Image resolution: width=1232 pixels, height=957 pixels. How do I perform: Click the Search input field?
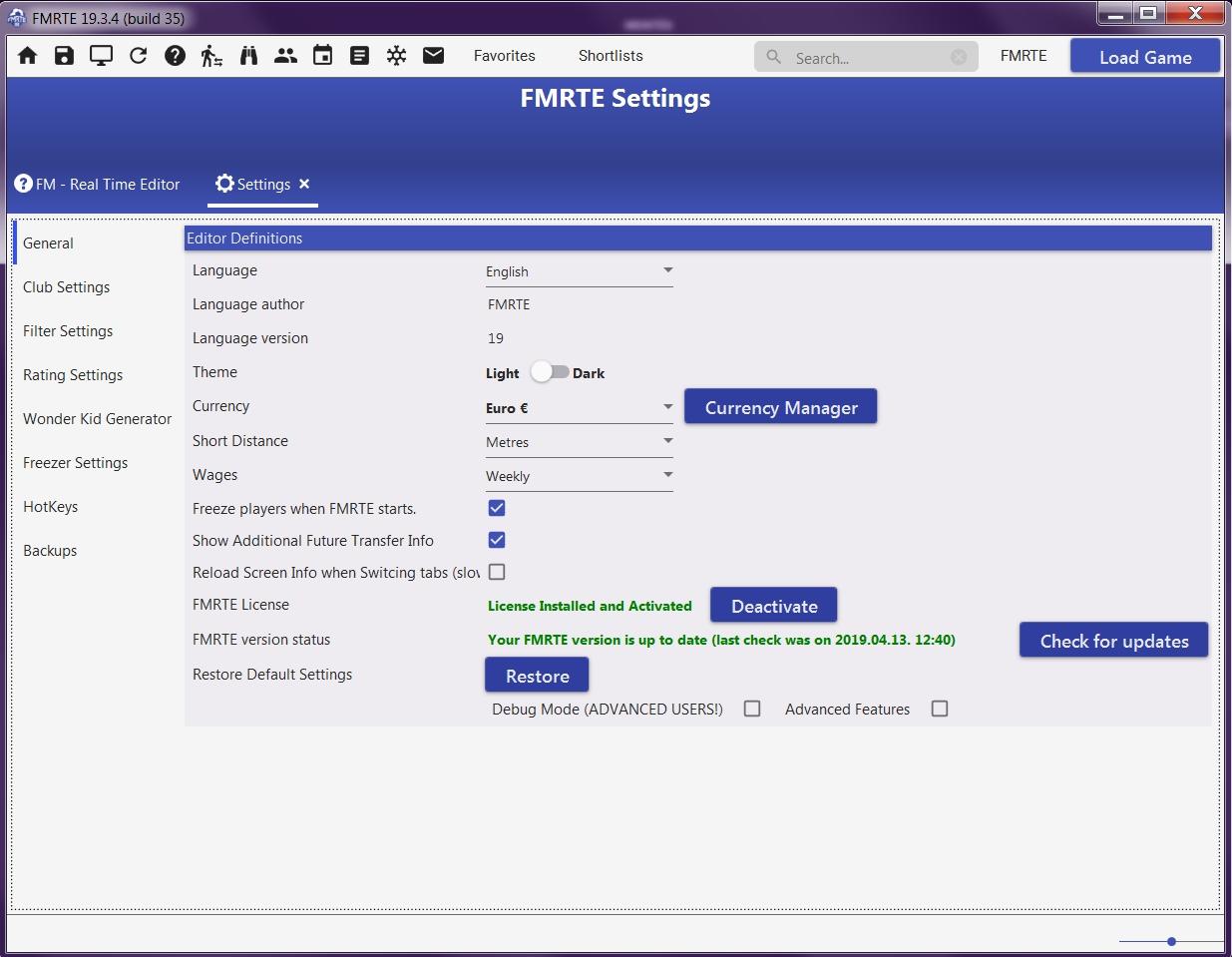coord(863,58)
